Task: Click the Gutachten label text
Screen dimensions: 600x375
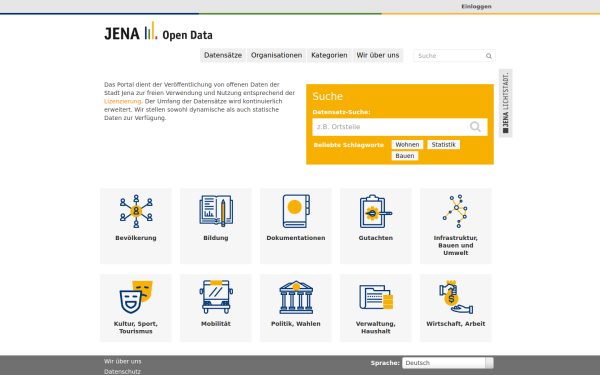Action: click(376, 238)
